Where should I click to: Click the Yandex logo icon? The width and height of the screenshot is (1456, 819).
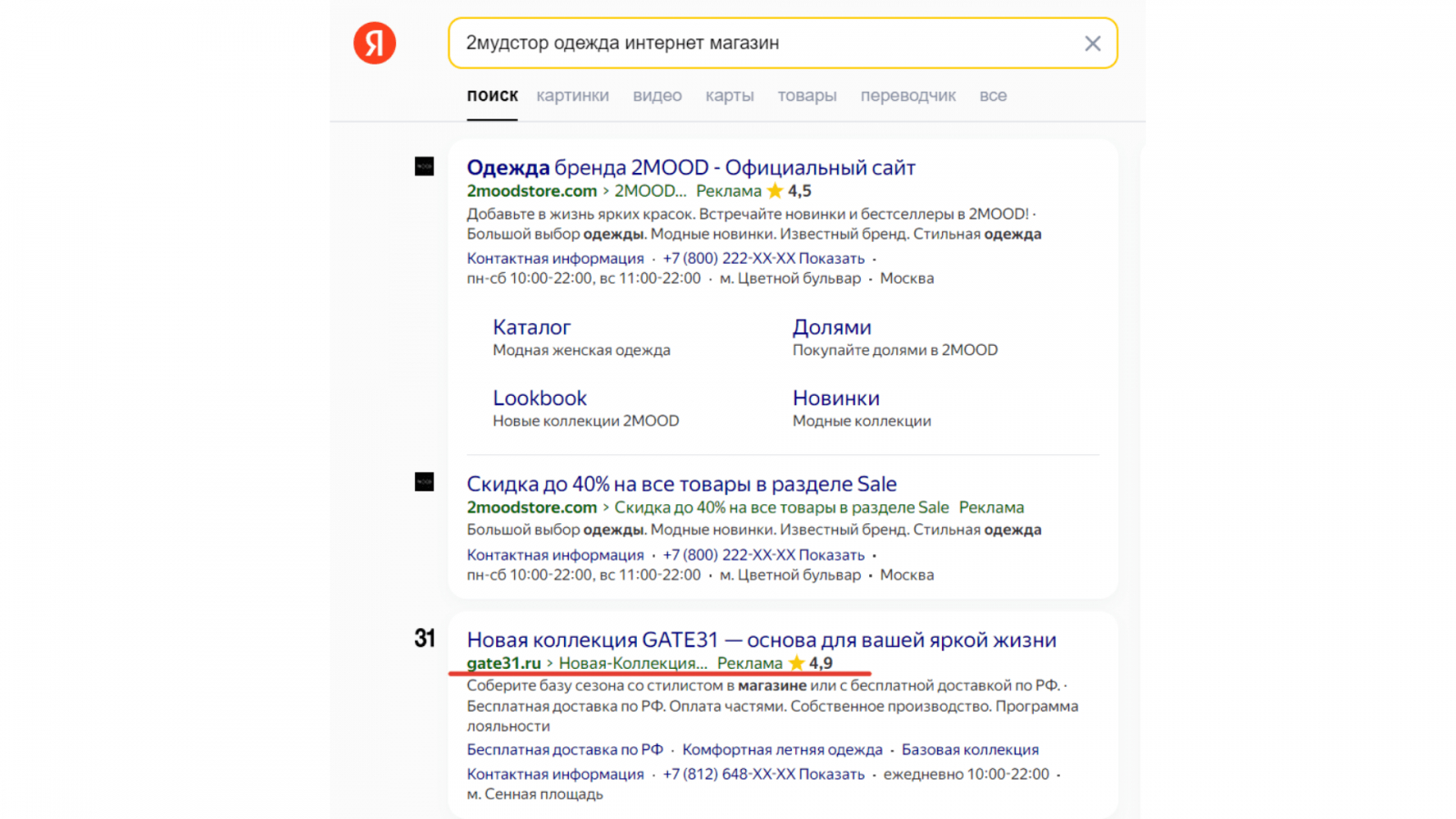pos(374,43)
